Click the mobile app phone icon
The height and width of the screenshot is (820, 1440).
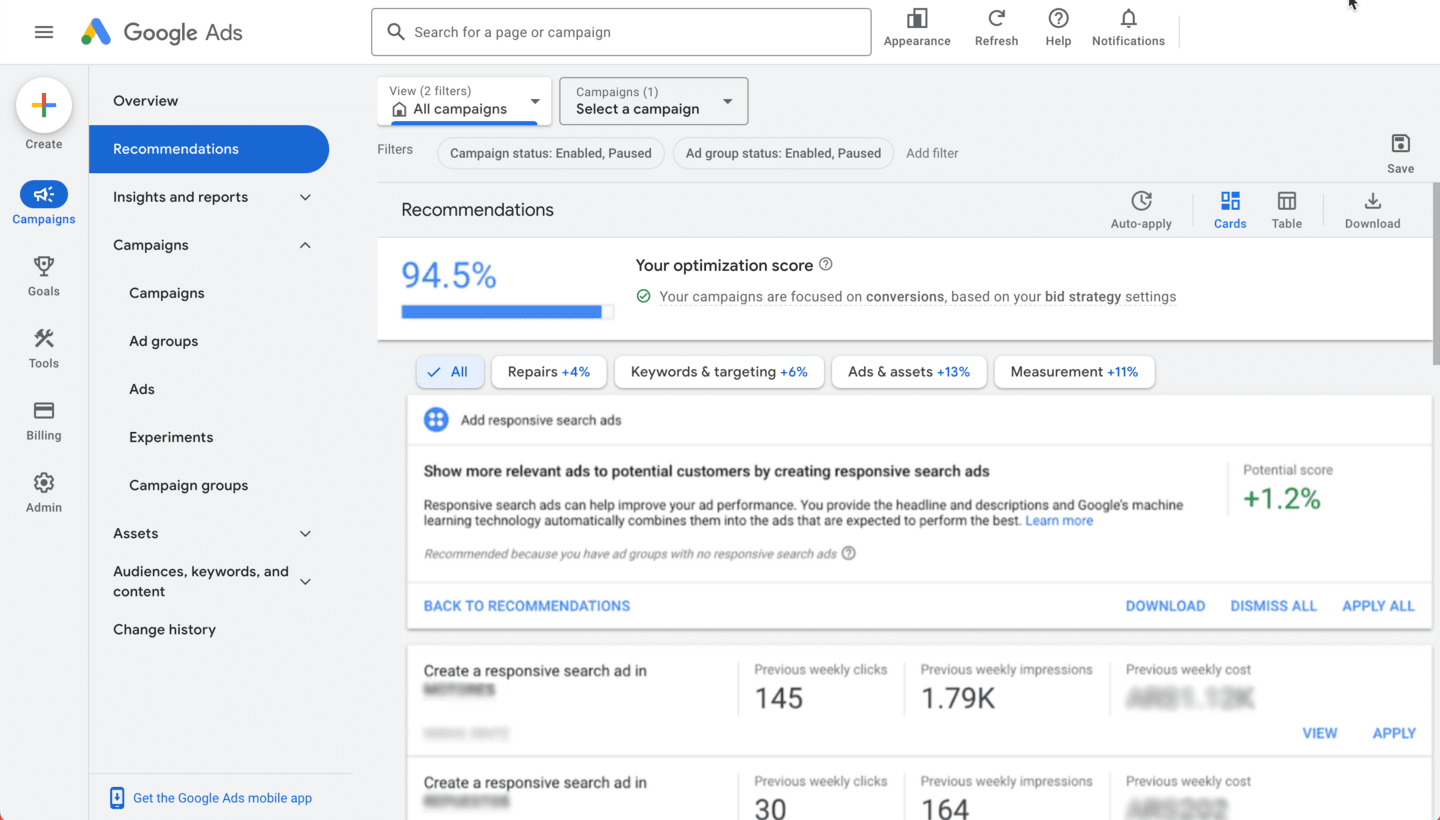point(117,798)
